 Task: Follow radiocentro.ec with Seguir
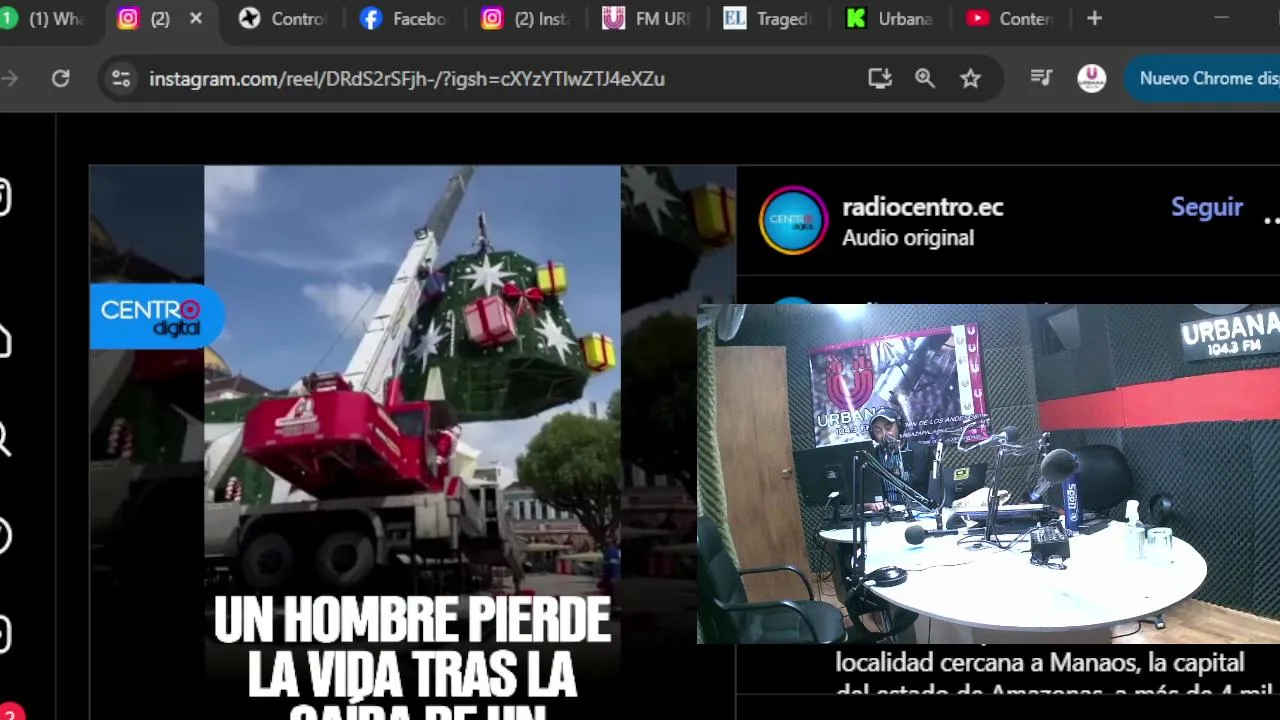[1207, 207]
